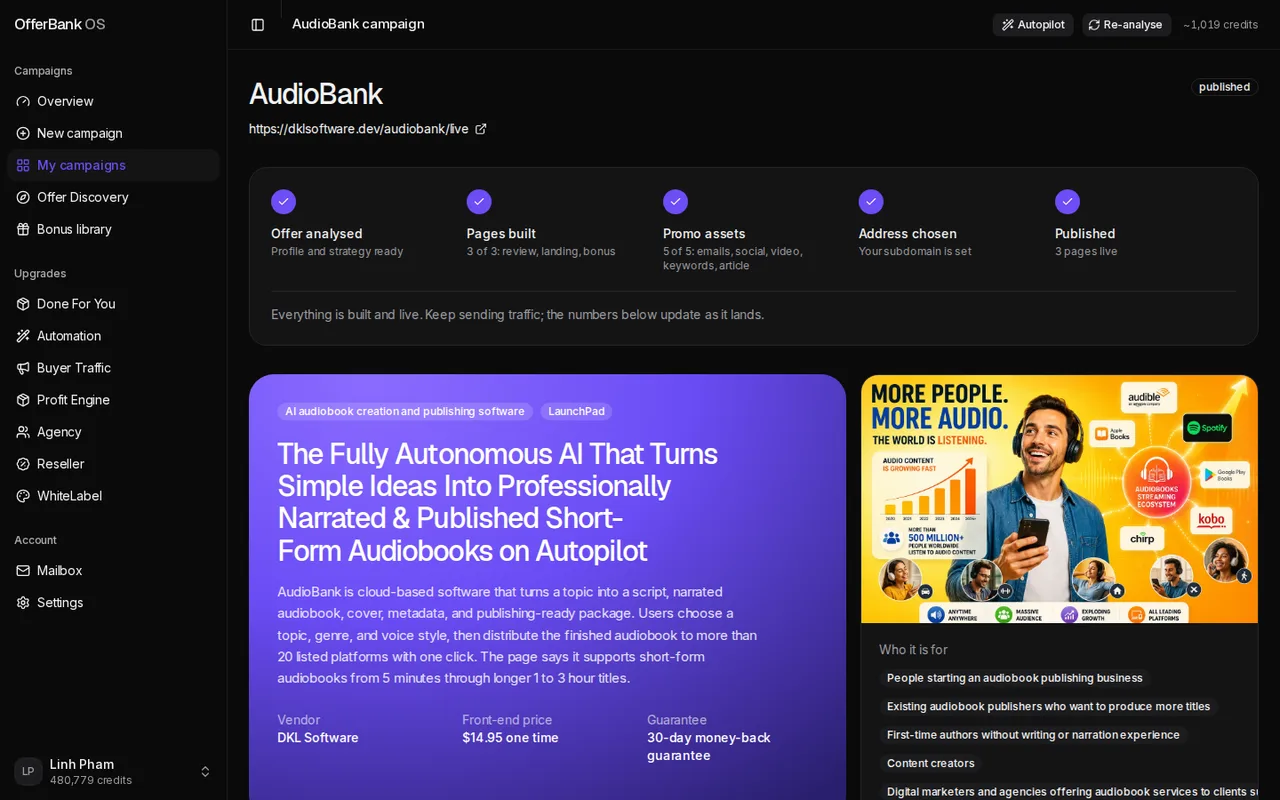This screenshot has height=800, width=1280.
Task: Click the Settings gear icon
Action: [23, 602]
